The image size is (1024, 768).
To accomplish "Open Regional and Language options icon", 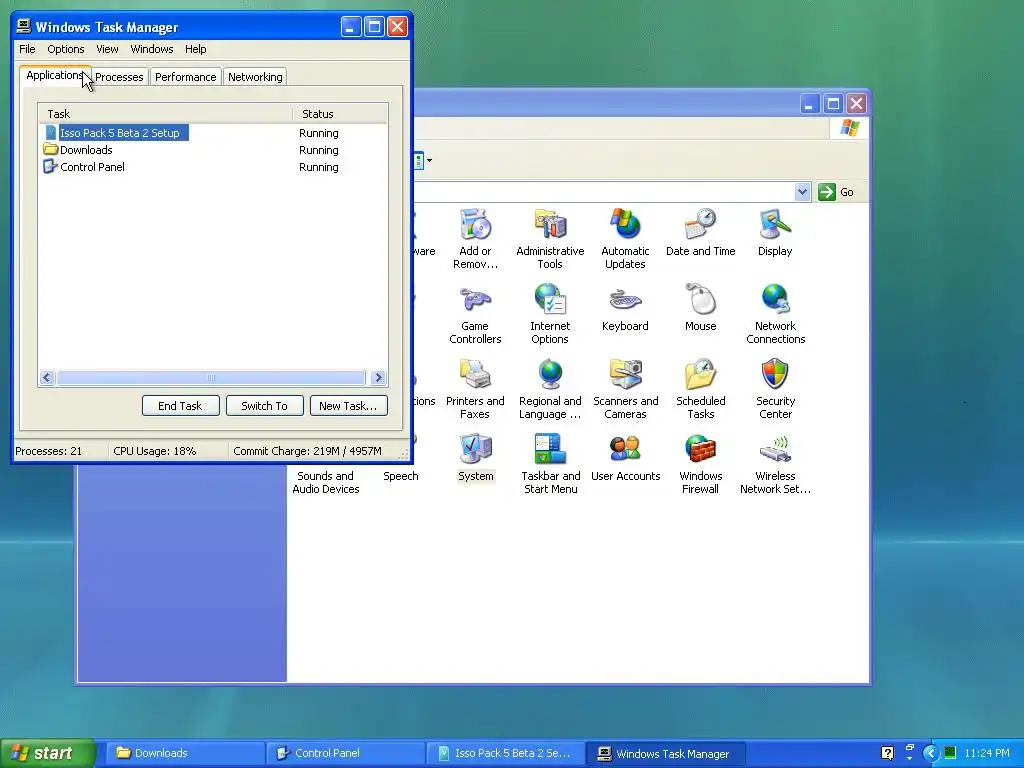I will pyautogui.click(x=550, y=375).
